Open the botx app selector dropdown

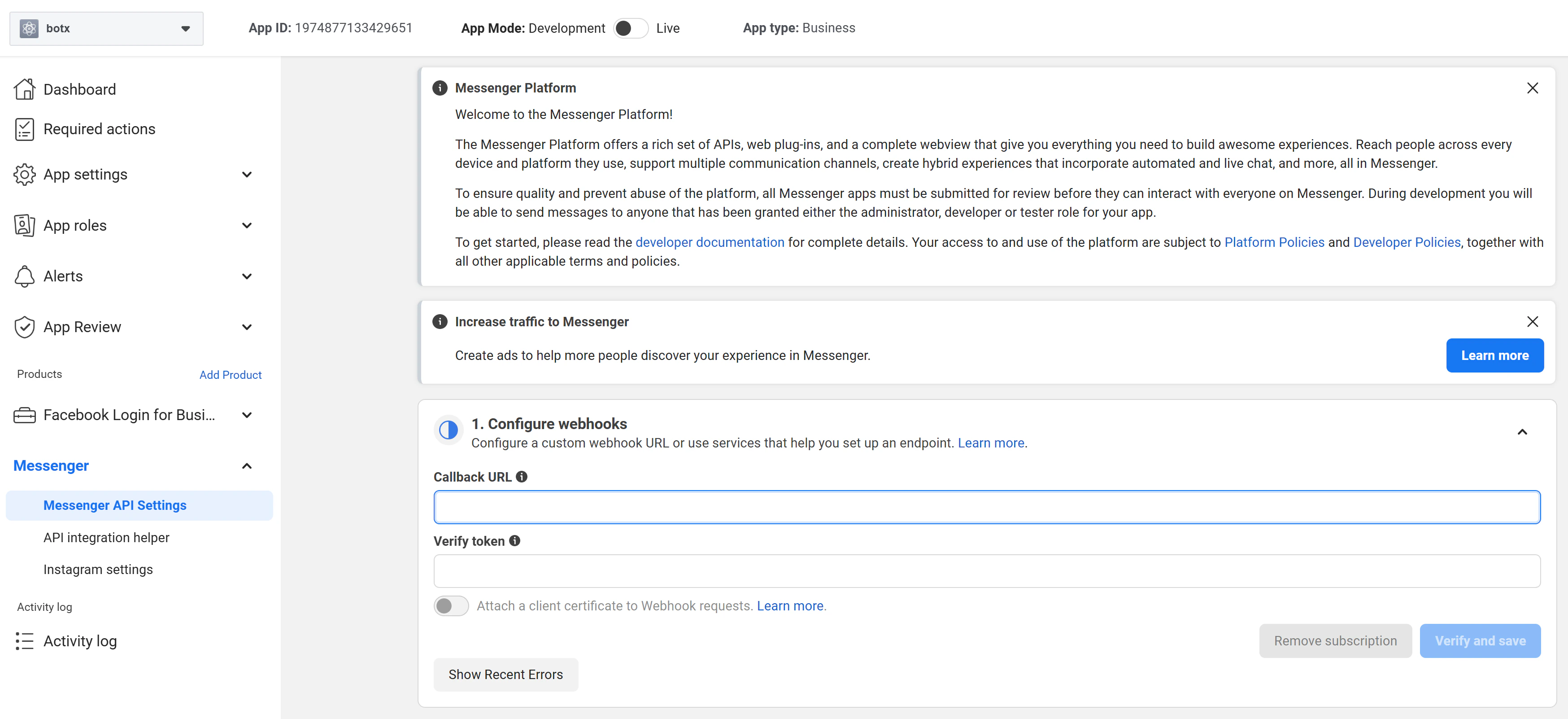[107, 29]
